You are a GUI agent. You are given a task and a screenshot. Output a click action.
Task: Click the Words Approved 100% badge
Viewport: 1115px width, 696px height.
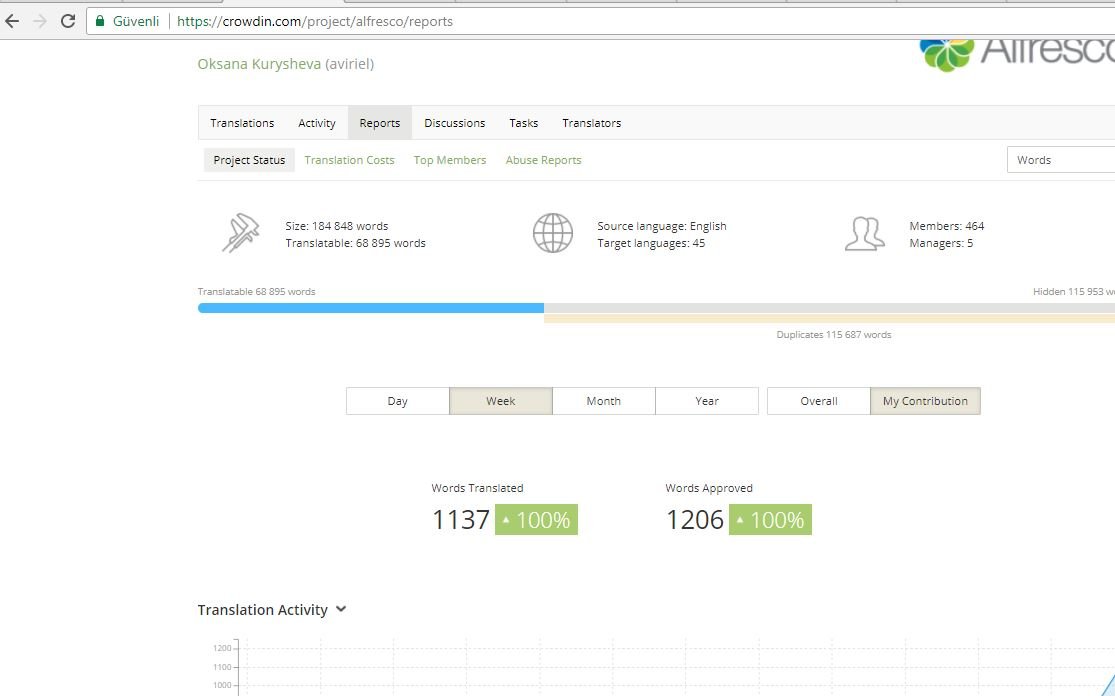[770, 520]
